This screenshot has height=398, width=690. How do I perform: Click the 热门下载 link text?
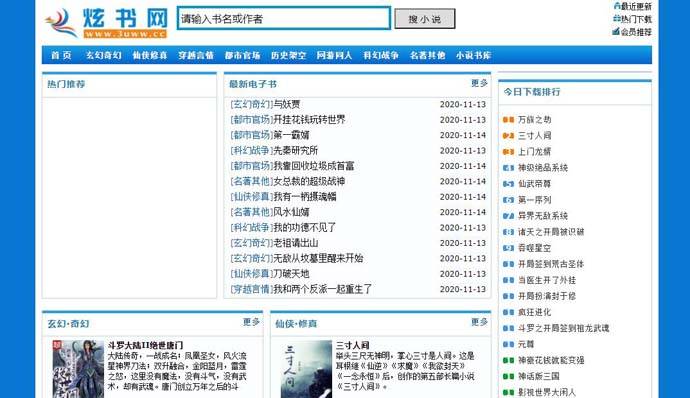point(636,19)
